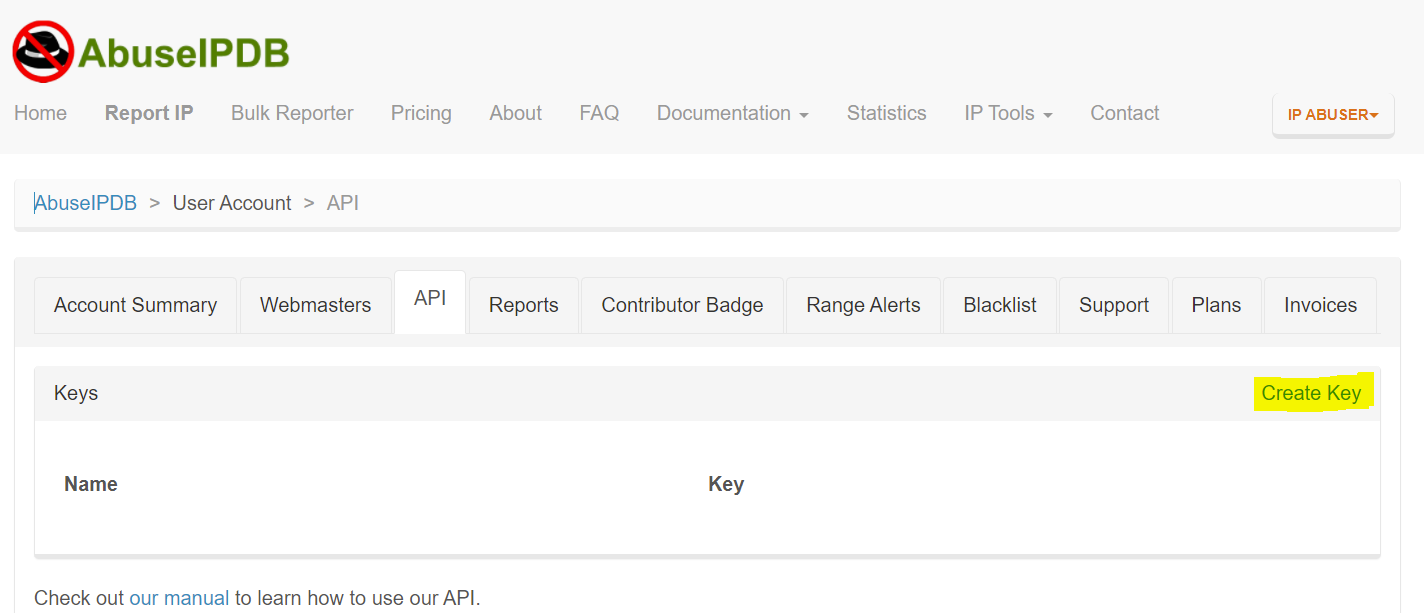
Task: Expand the Documentation dropdown menu
Action: [732, 113]
